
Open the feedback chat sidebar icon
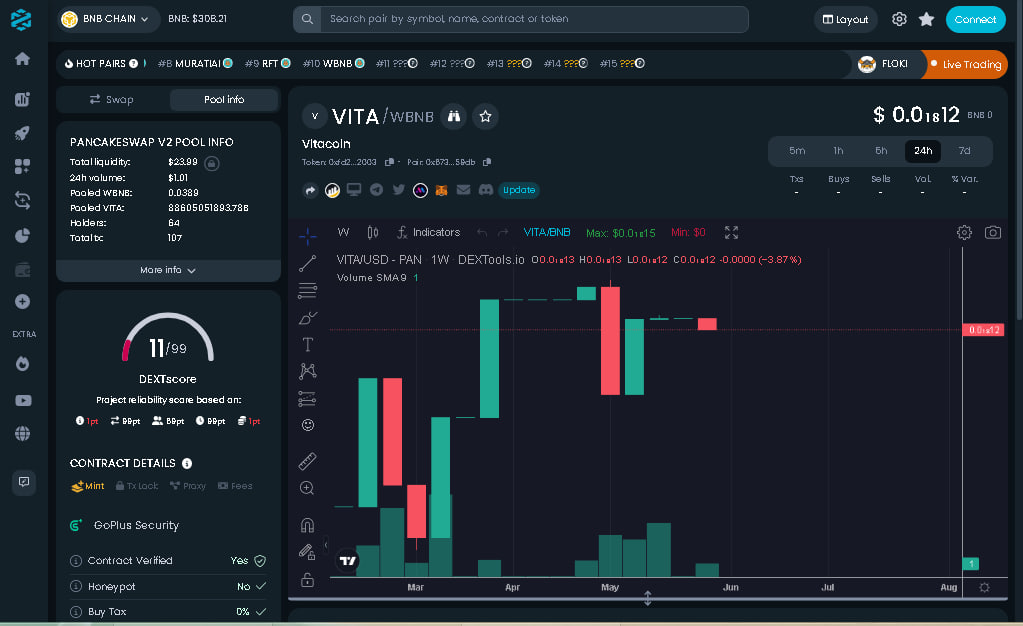pos(23,482)
